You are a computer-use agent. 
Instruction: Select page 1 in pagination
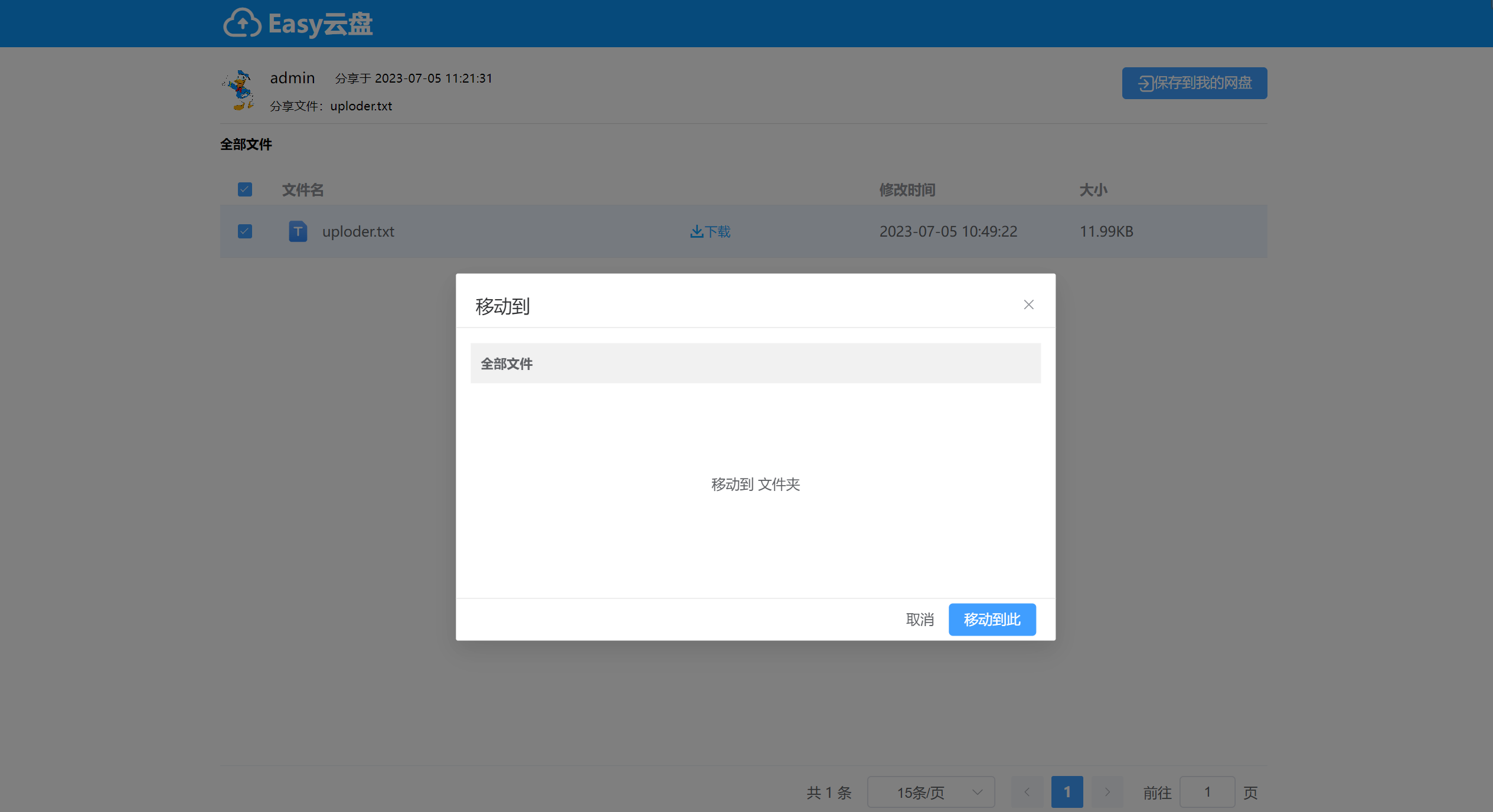(x=1067, y=792)
